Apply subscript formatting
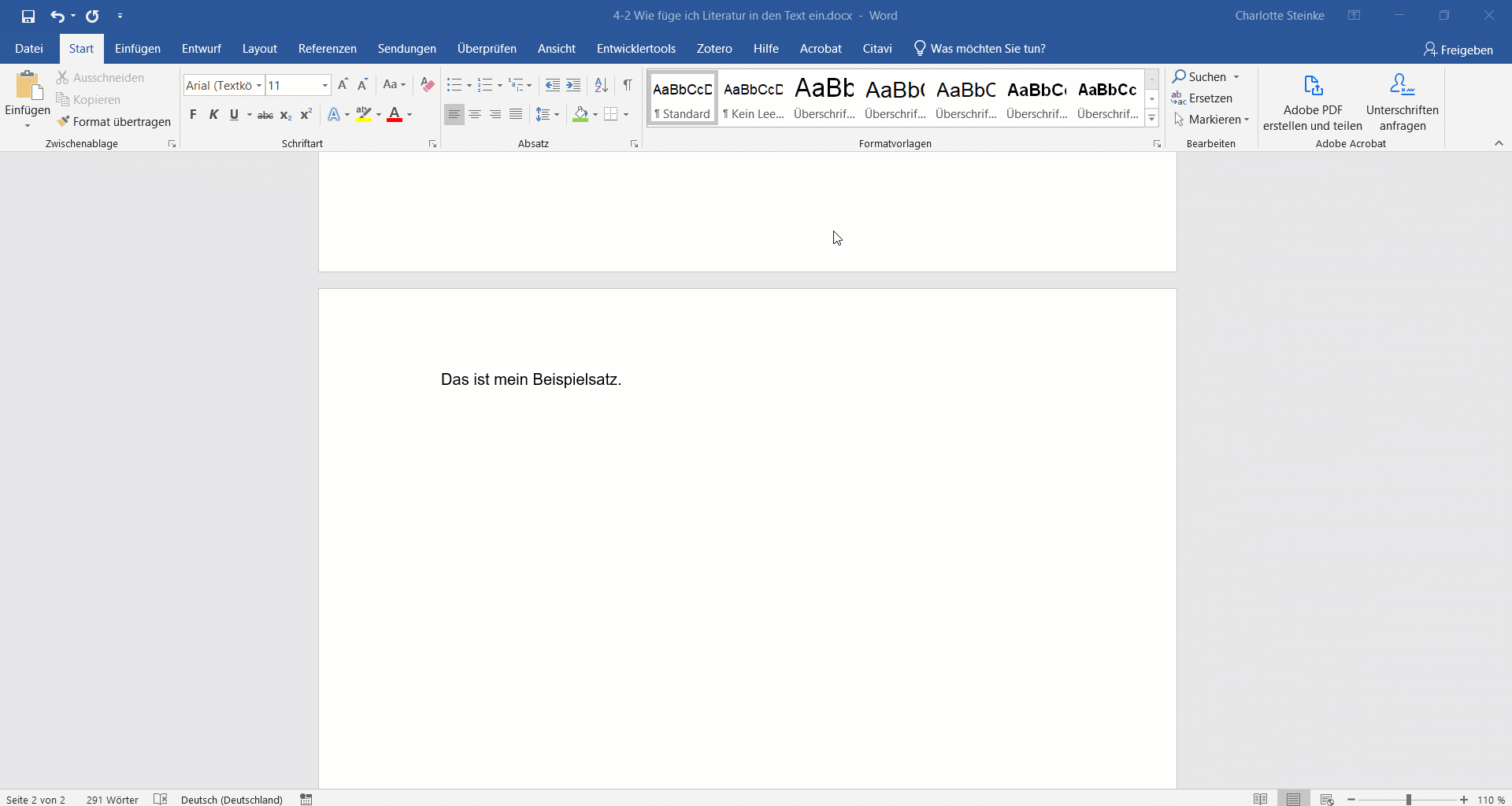Screen dimensions: 1512x806 coord(286,115)
